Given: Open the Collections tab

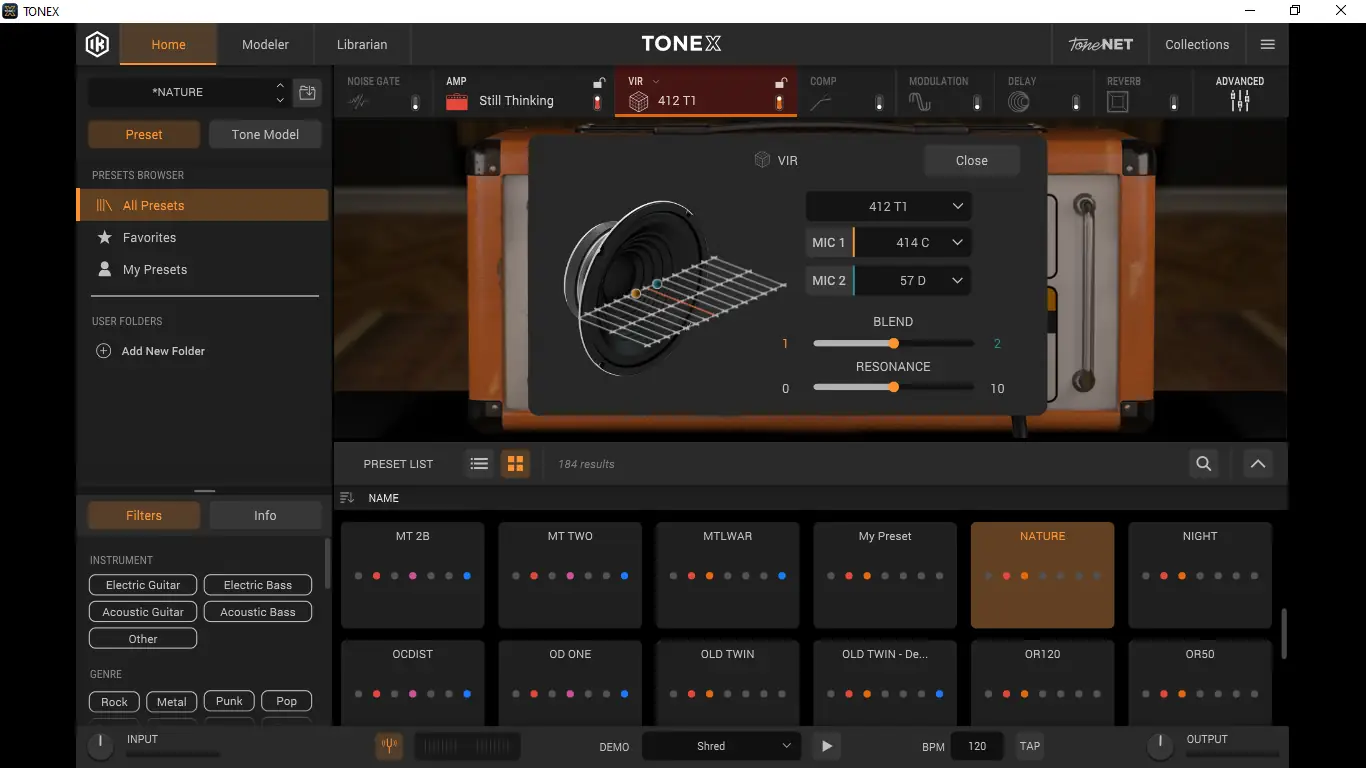Looking at the screenshot, I should click(x=1197, y=44).
